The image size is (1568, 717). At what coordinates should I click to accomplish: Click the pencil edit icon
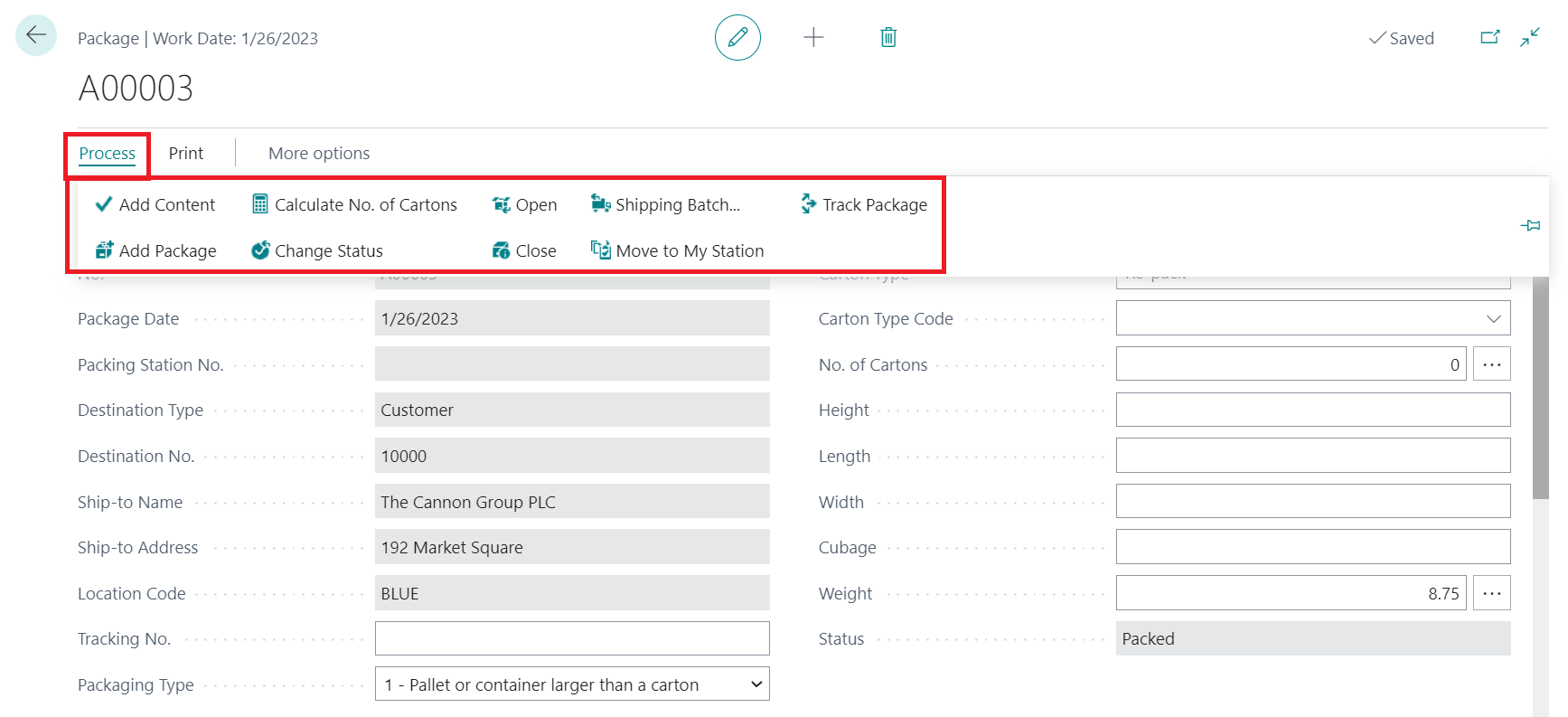tap(737, 38)
